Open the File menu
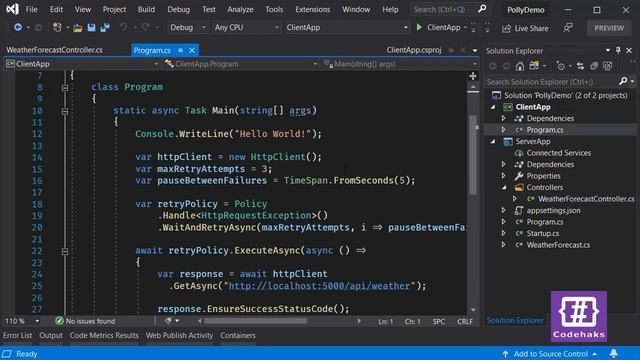 [31, 9]
